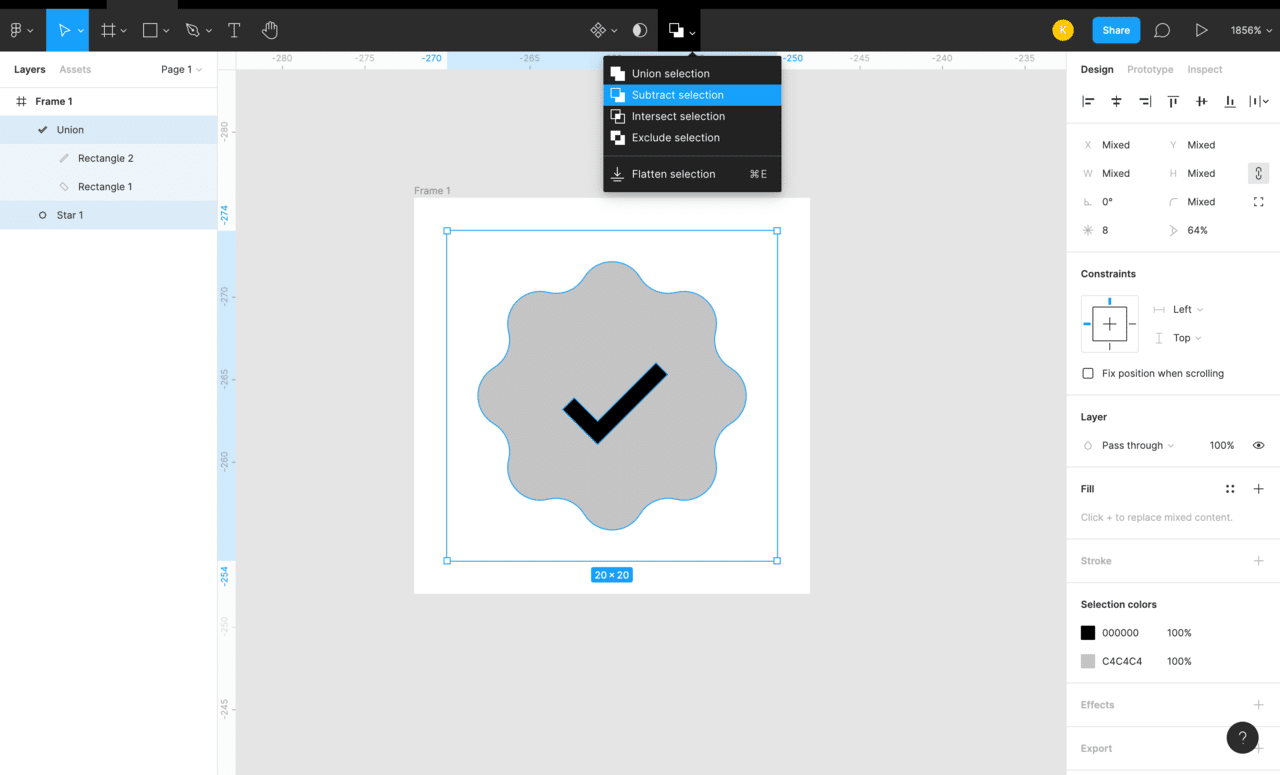Open the Components tool icon
Image resolution: width=1280 pixels, height=775 pixels.
point(598,30)
